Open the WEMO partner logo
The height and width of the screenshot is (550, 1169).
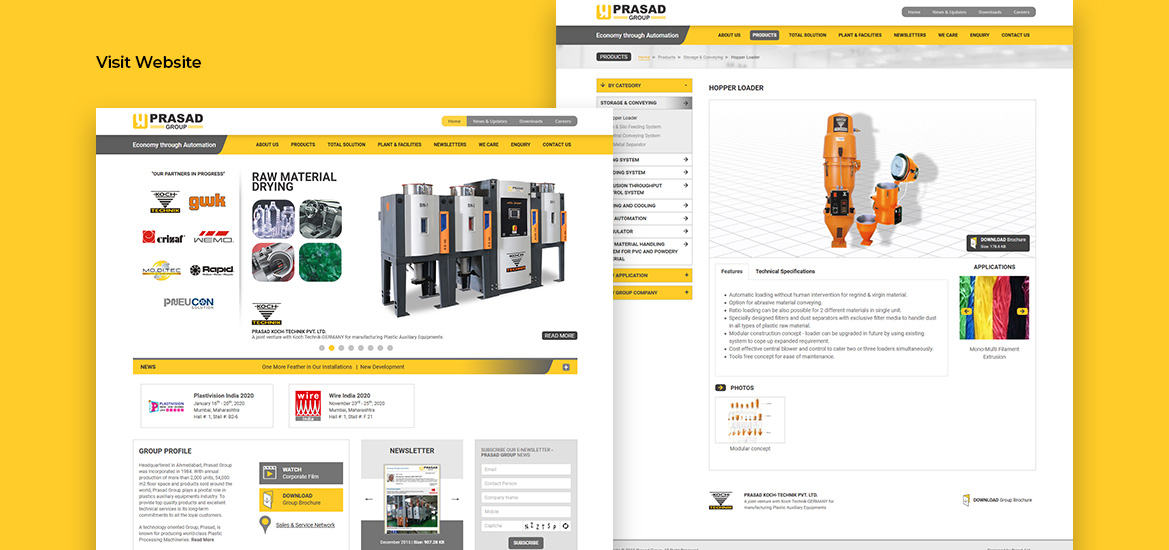(213, 238)
